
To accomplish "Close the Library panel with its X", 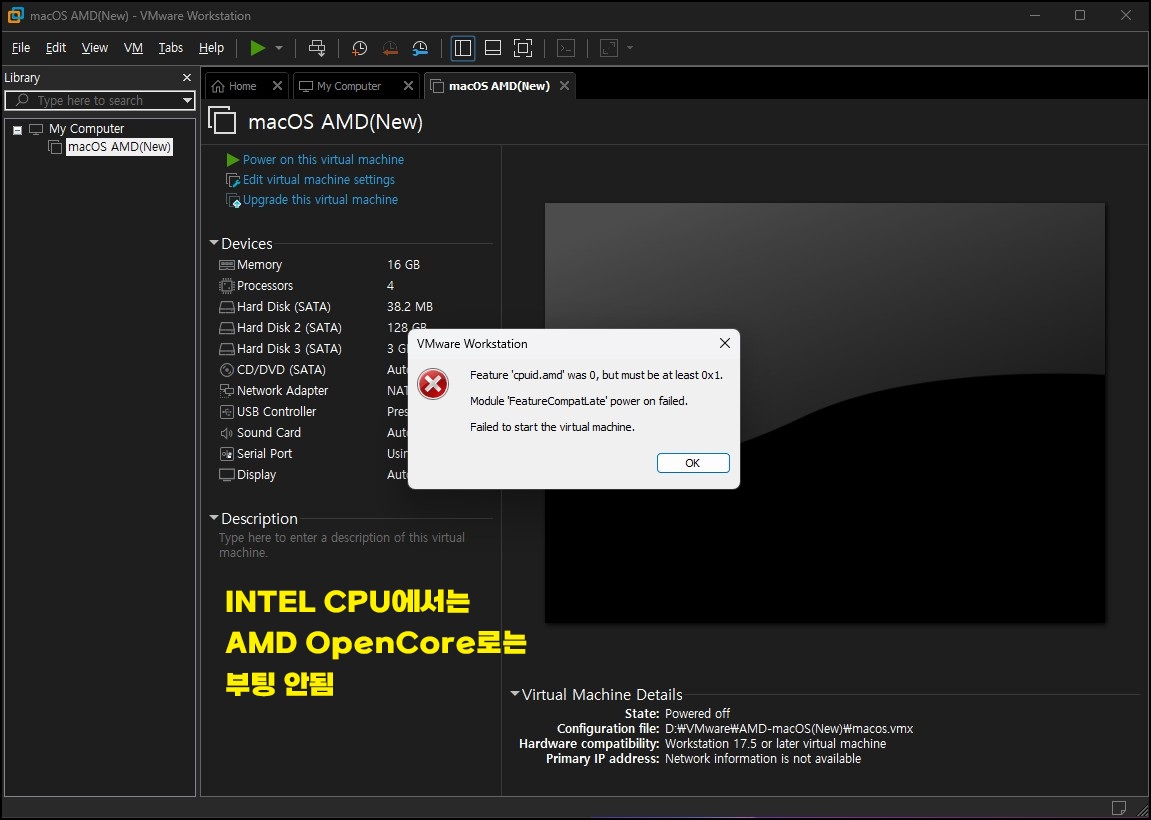I will pos(186,78).
